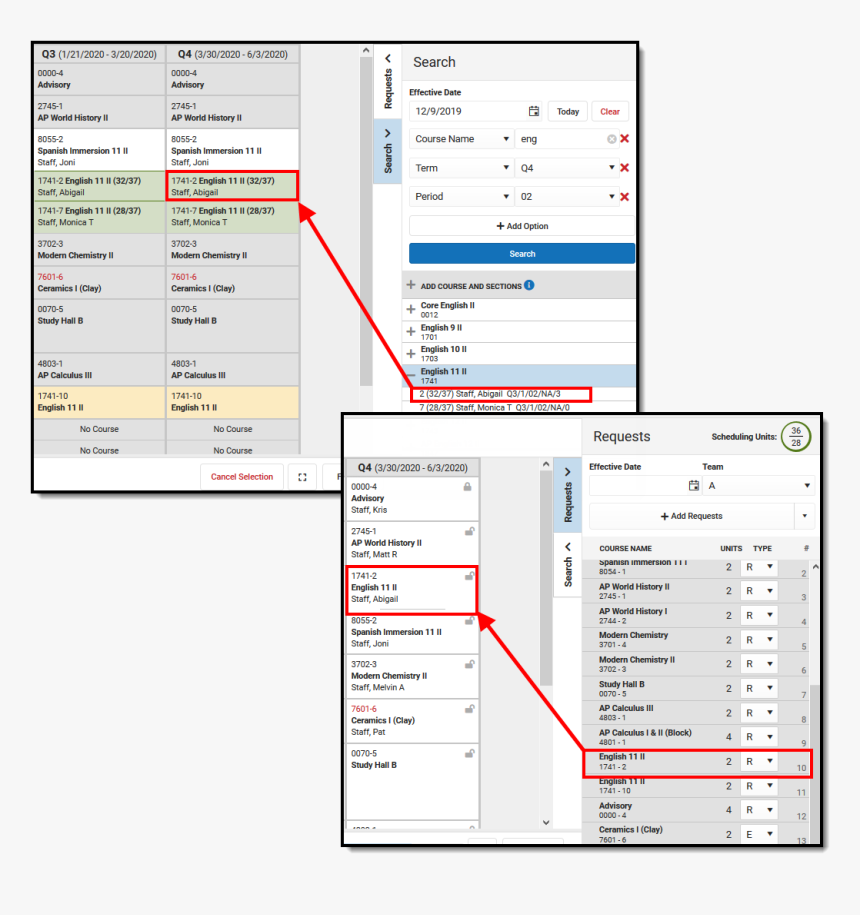This screenshot has width=860, height=915.
Task: Select Q3 1741-7 English 11 II (28/37) cell
Action: [99, 216]
